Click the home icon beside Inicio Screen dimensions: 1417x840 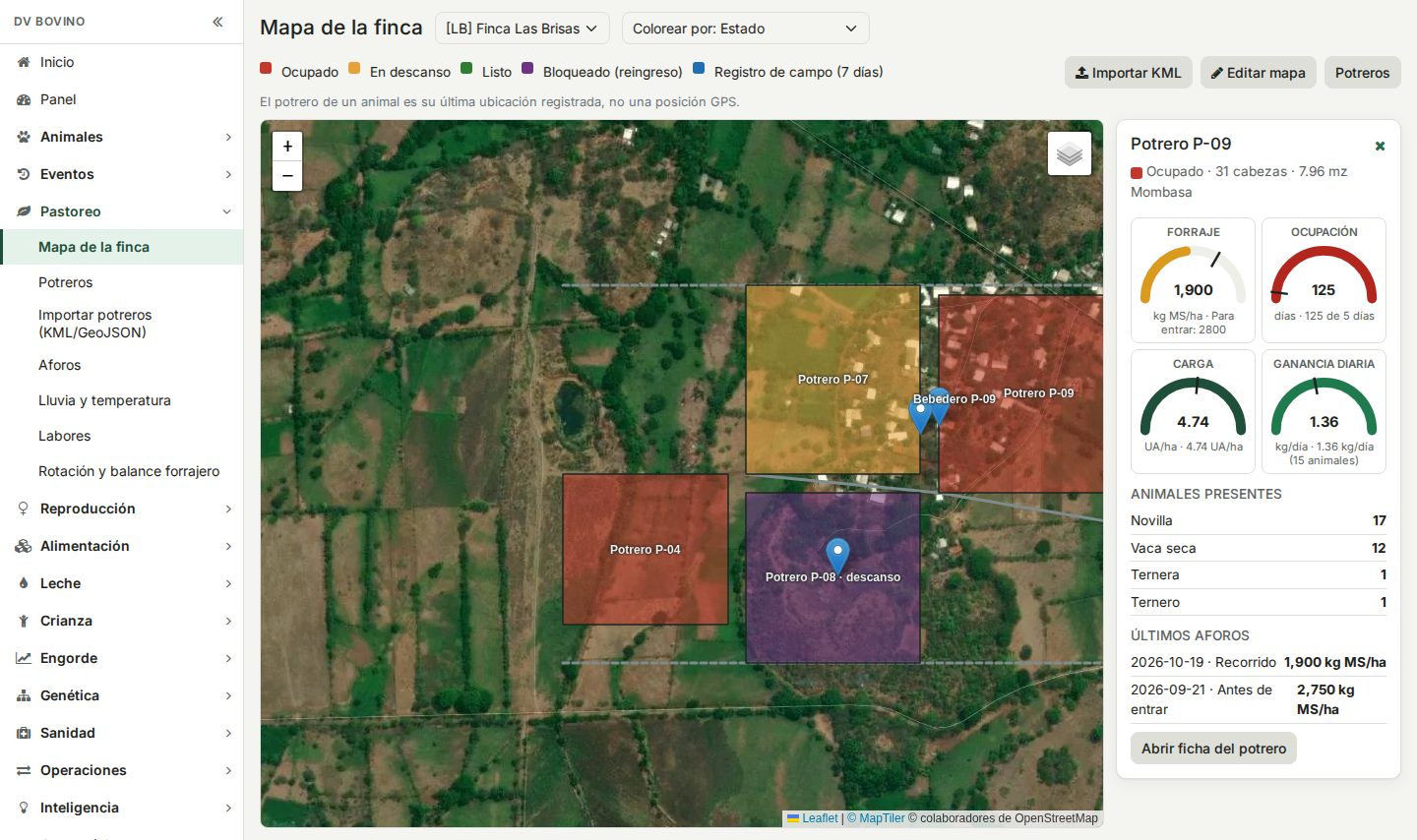pyautogui.click(x=24, y=62)
